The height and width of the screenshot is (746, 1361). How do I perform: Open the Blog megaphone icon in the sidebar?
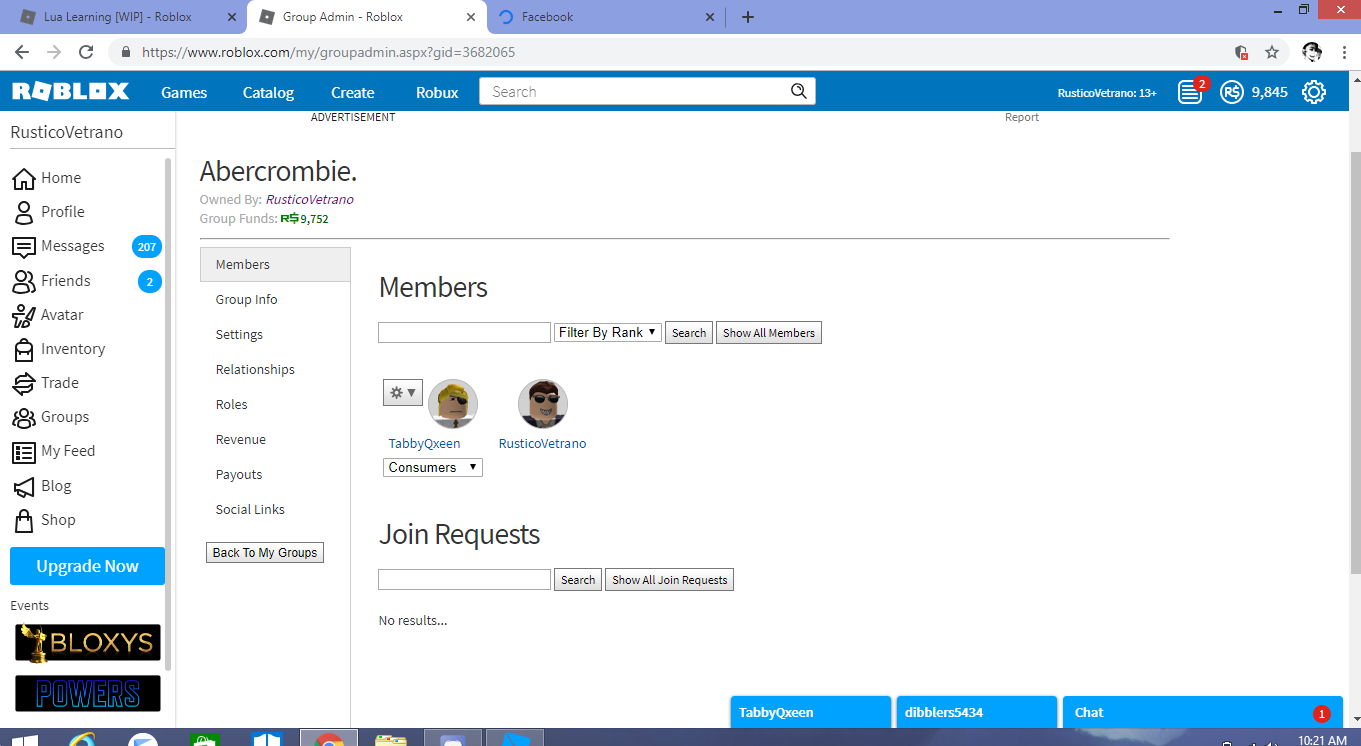coord(23,486)
